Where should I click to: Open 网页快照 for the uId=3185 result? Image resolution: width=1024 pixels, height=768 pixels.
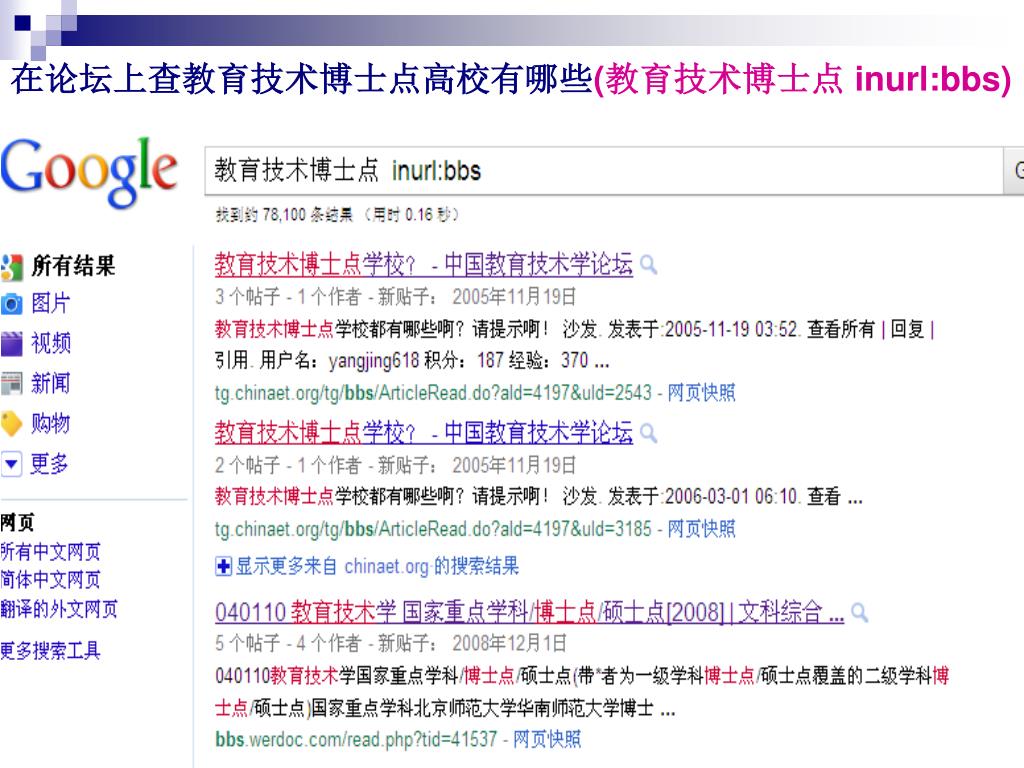point(701,528)
